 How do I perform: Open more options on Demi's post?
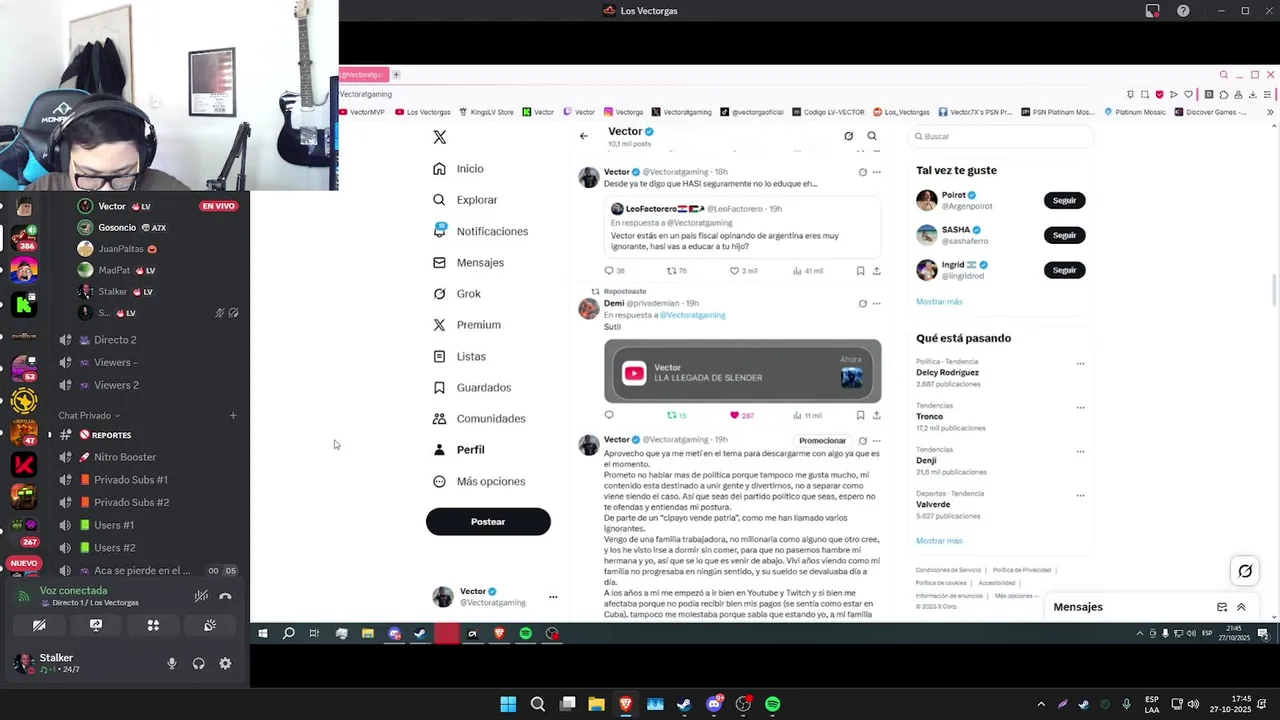[877, 303]
